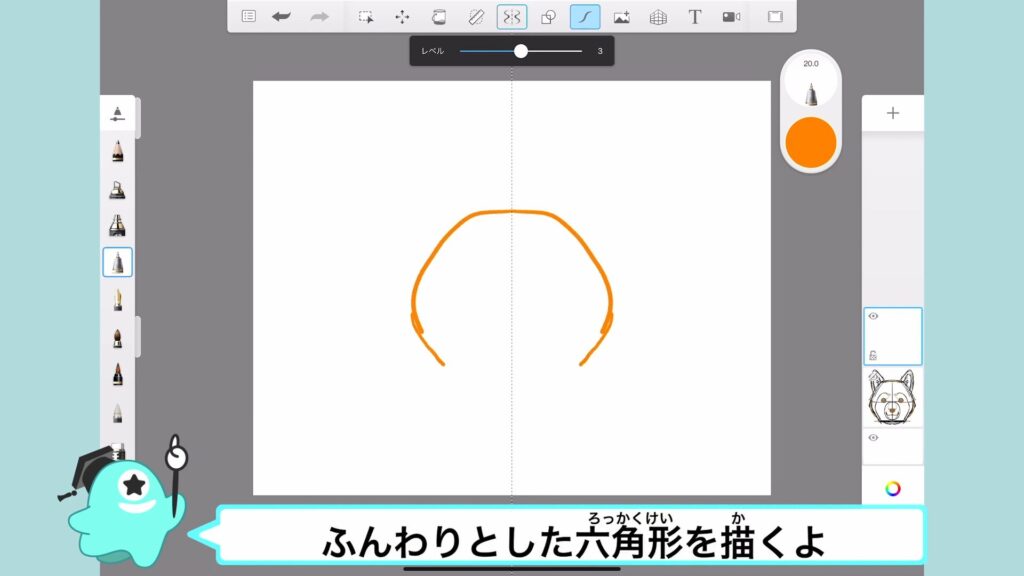The image size is (1024, 576).
Task: Select the rectangular Selection tool
Action: 366,16
